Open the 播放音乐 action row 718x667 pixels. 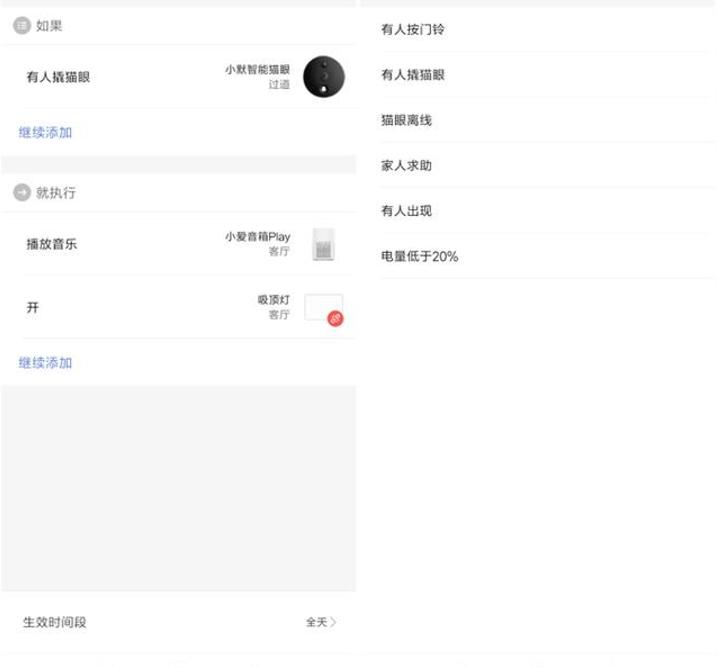(x=179, y=244)
